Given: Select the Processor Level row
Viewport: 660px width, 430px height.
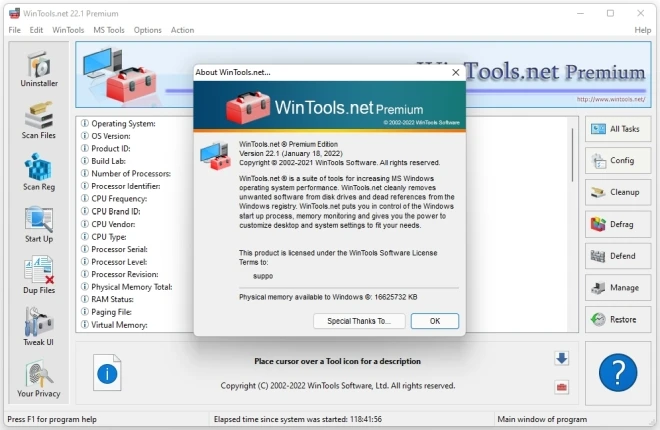Looking at the screenshot, I should click(x=114, y=262).
